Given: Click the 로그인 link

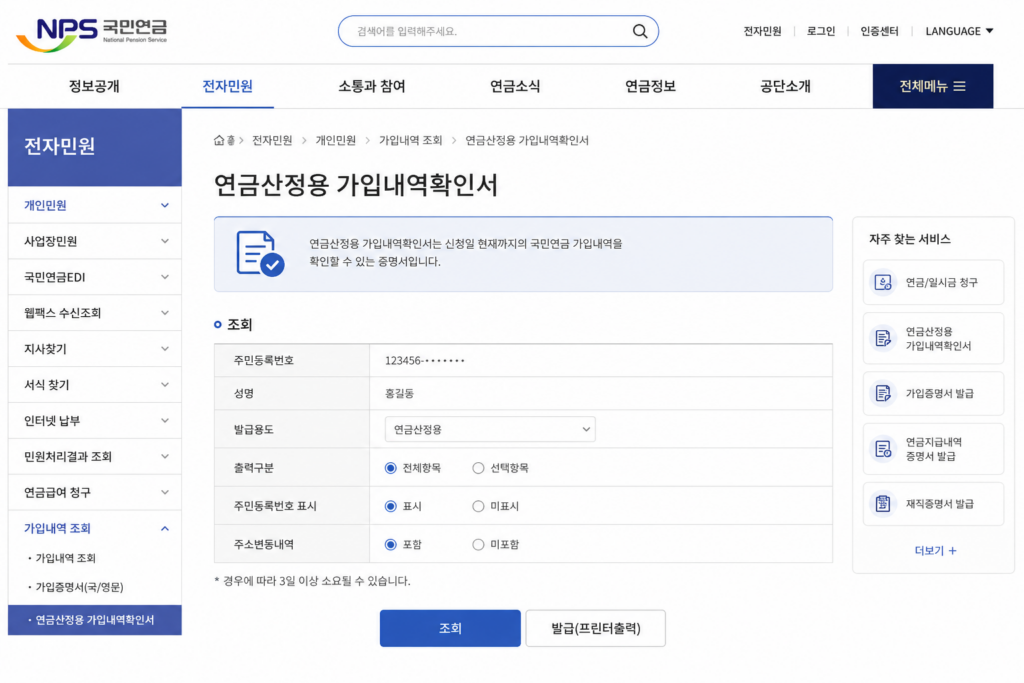Looking at the screenshot, I should tap(821, 31).
